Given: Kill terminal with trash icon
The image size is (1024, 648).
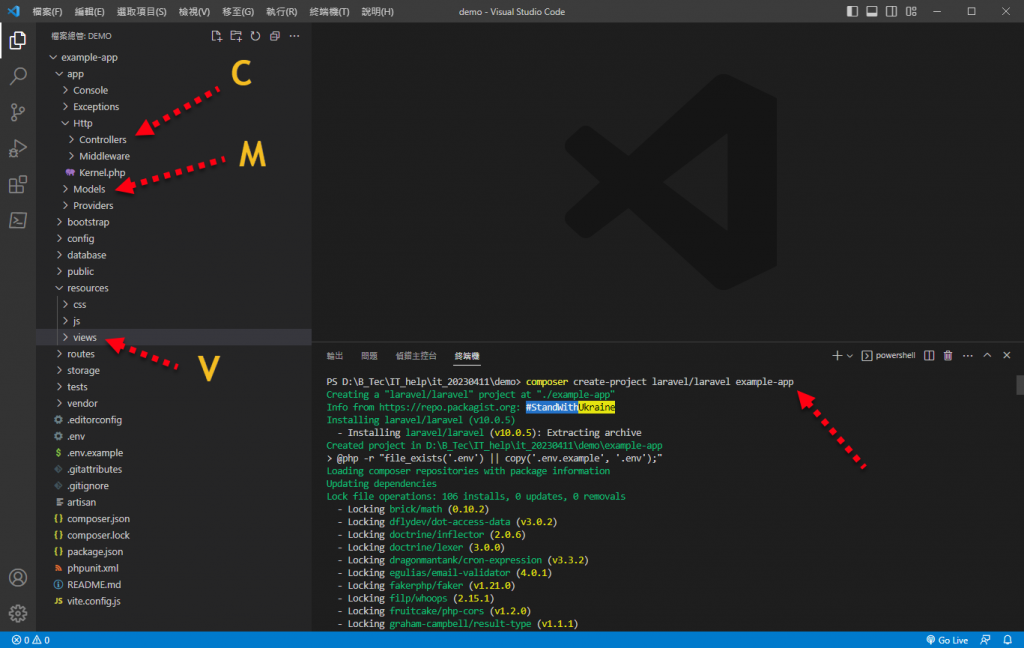Looking at the screenshot, I should (x=948, y=355).
